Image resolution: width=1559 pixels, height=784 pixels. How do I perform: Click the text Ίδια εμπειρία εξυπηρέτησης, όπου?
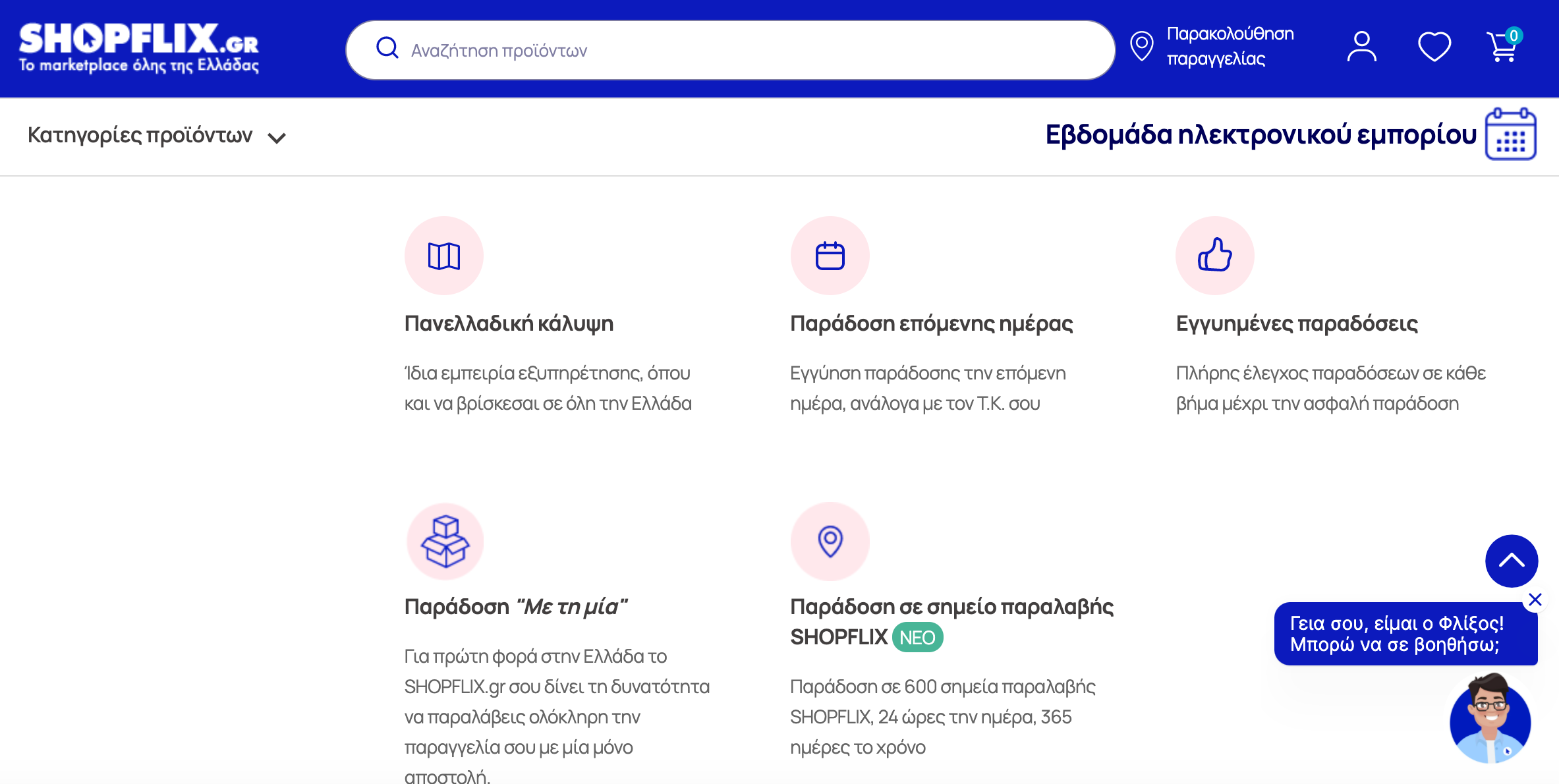tap(547, 373)
